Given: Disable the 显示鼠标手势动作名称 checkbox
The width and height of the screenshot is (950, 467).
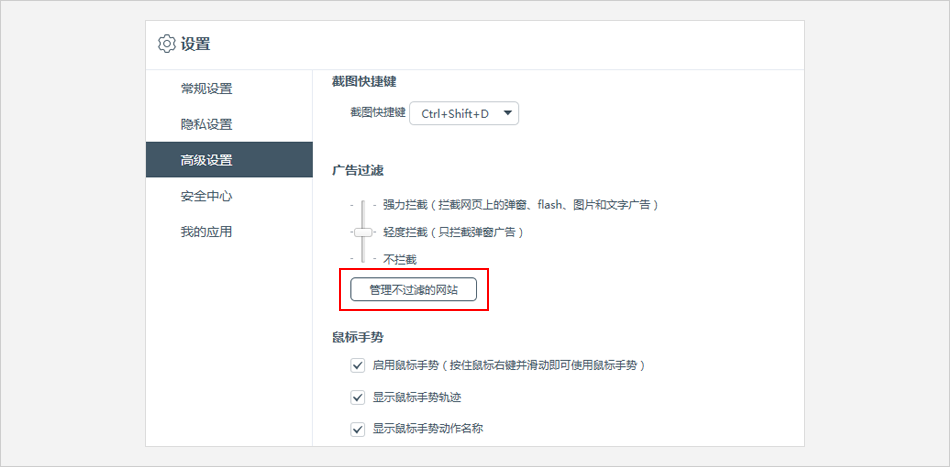Looking at the screenshot, I should 357,429.
